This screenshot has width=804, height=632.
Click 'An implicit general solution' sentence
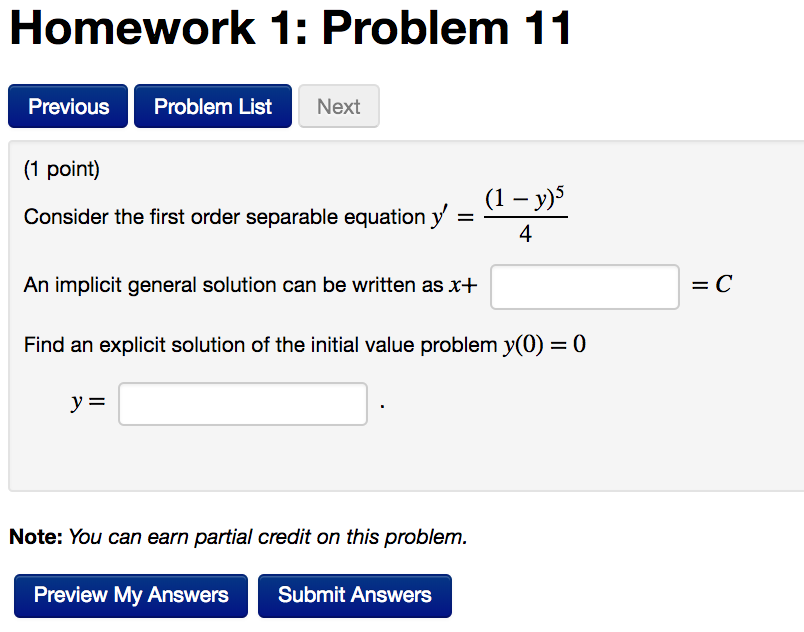pos(233,286)
